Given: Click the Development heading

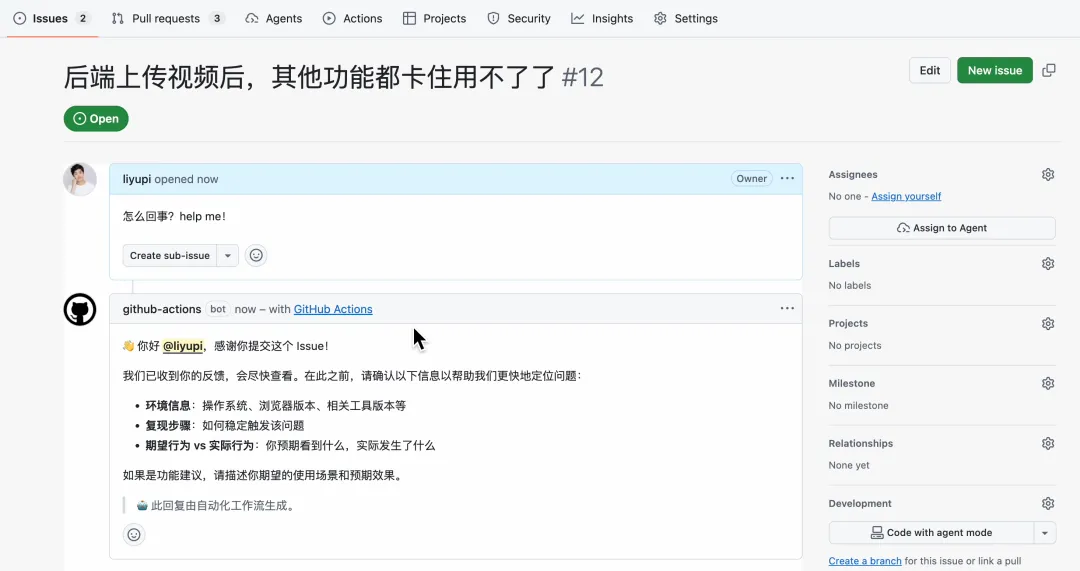Looking at the screenshot, I should click(x=860, y=503).
